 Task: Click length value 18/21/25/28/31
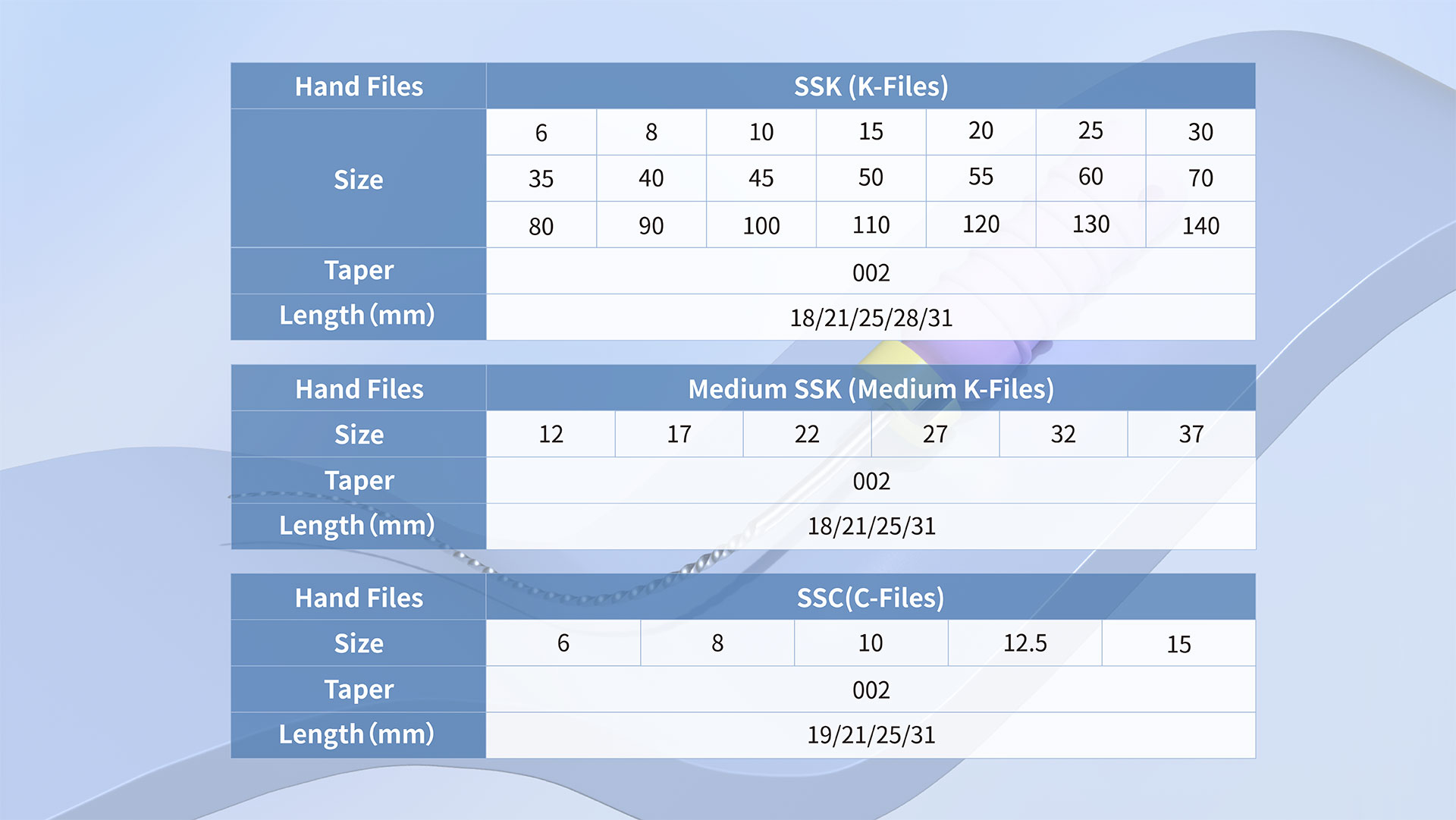(x=871, y=318)
